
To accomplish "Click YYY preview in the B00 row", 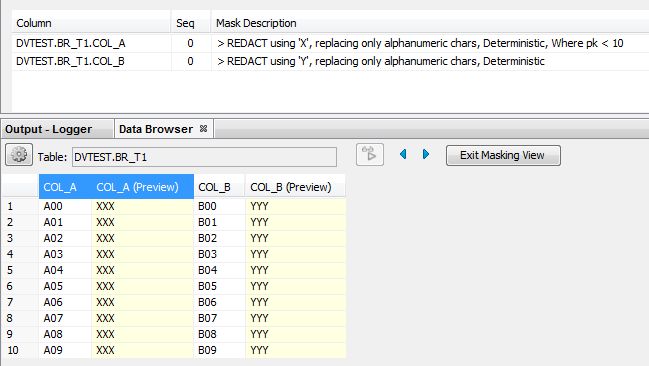I will (295, 206).
